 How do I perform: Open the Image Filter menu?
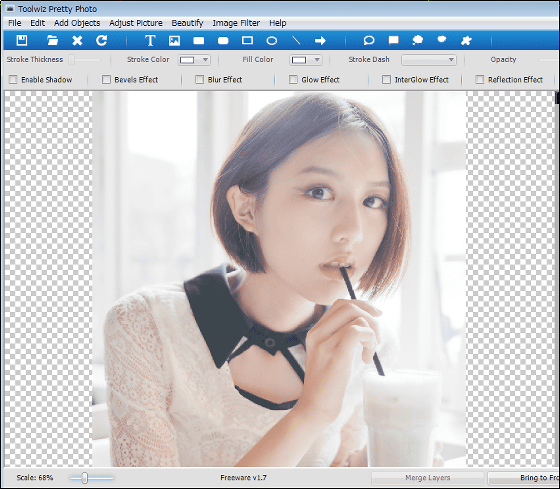click(236, 23)
